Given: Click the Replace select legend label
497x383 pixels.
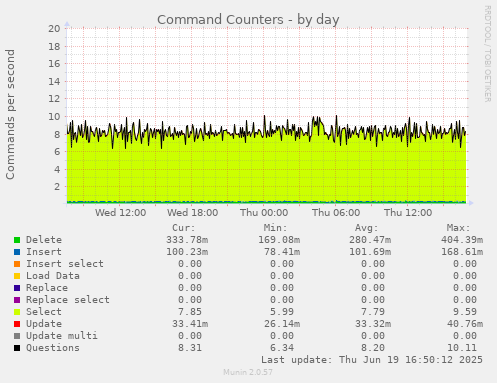Looking at the screenshot, I should coord(68,300).
